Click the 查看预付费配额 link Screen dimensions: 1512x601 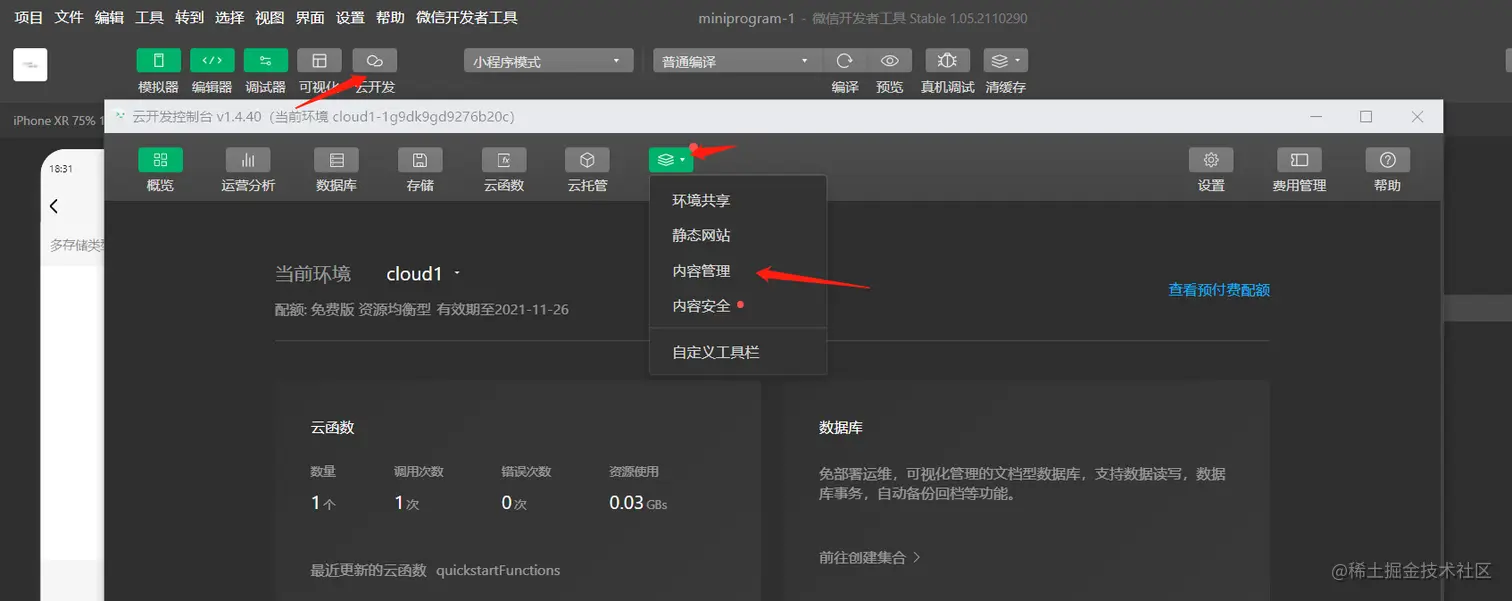tap(1219, 290)
